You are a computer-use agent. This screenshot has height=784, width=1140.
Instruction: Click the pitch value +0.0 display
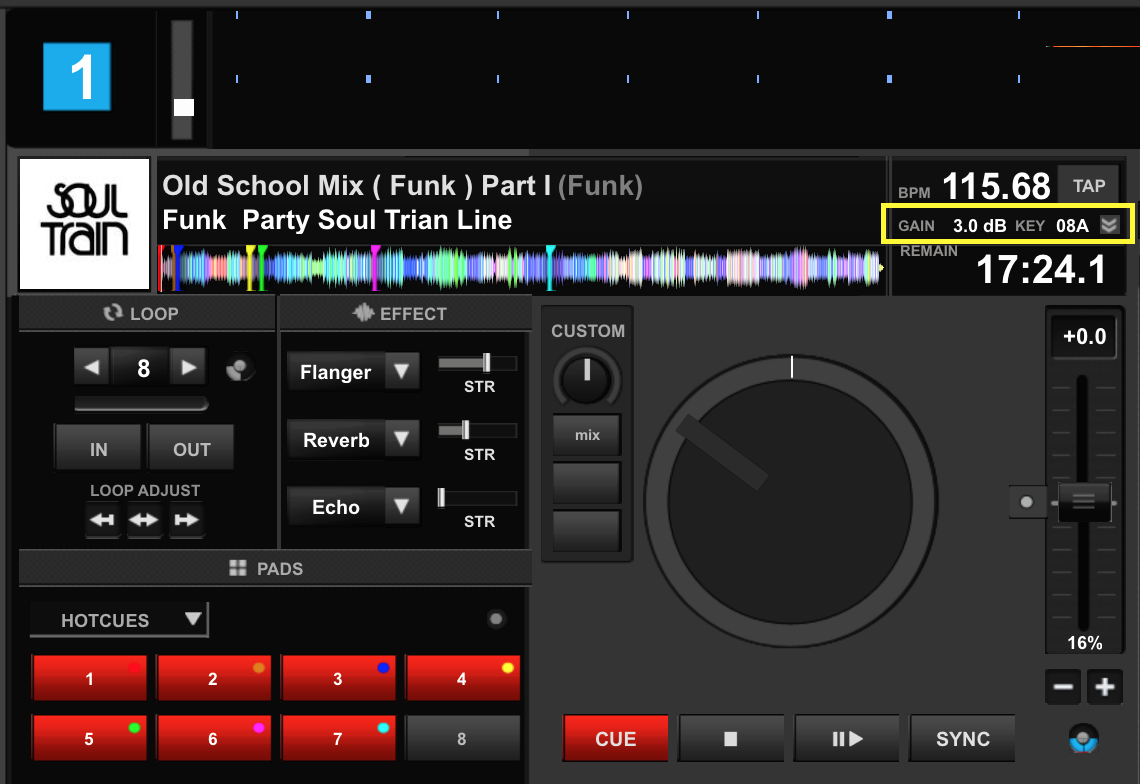[1084, 337]
